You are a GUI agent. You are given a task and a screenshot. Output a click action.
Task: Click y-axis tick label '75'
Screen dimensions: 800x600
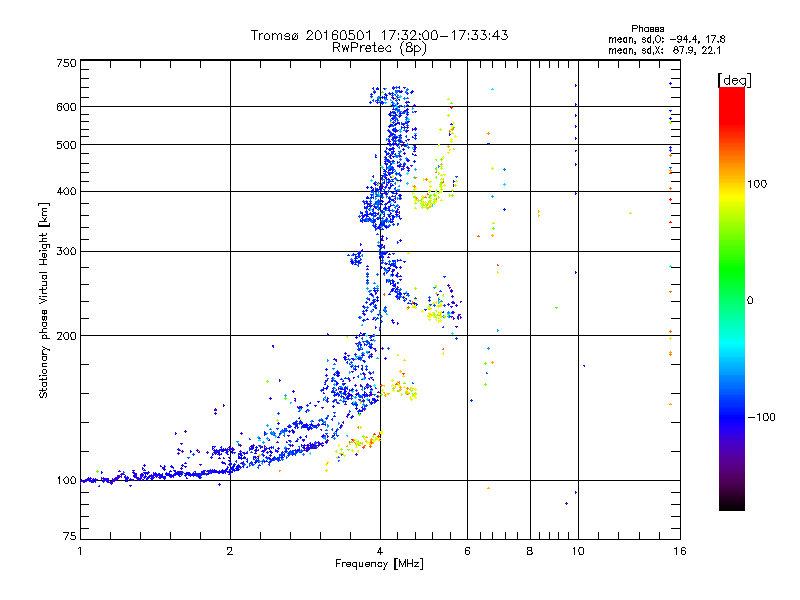70,536
